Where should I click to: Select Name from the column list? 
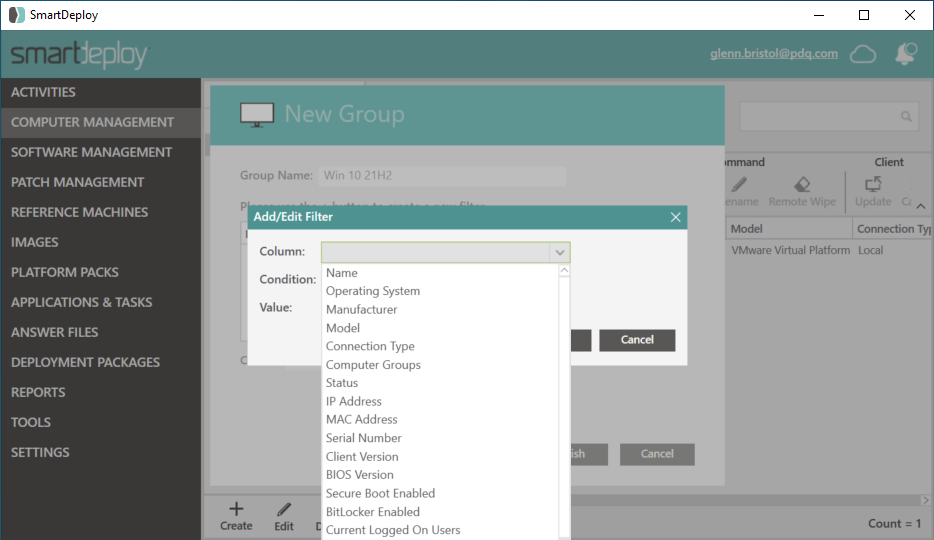pyautogui.click(x=342, y=273)
